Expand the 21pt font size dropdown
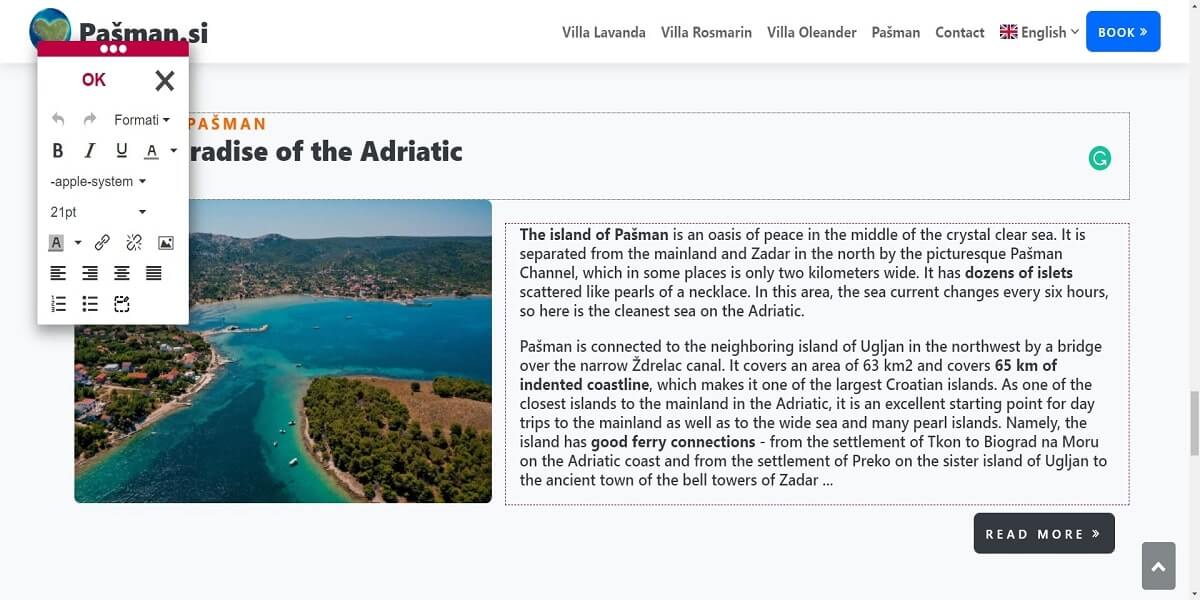The width and height of the screenshot is (1200, 600). point(98,212)
